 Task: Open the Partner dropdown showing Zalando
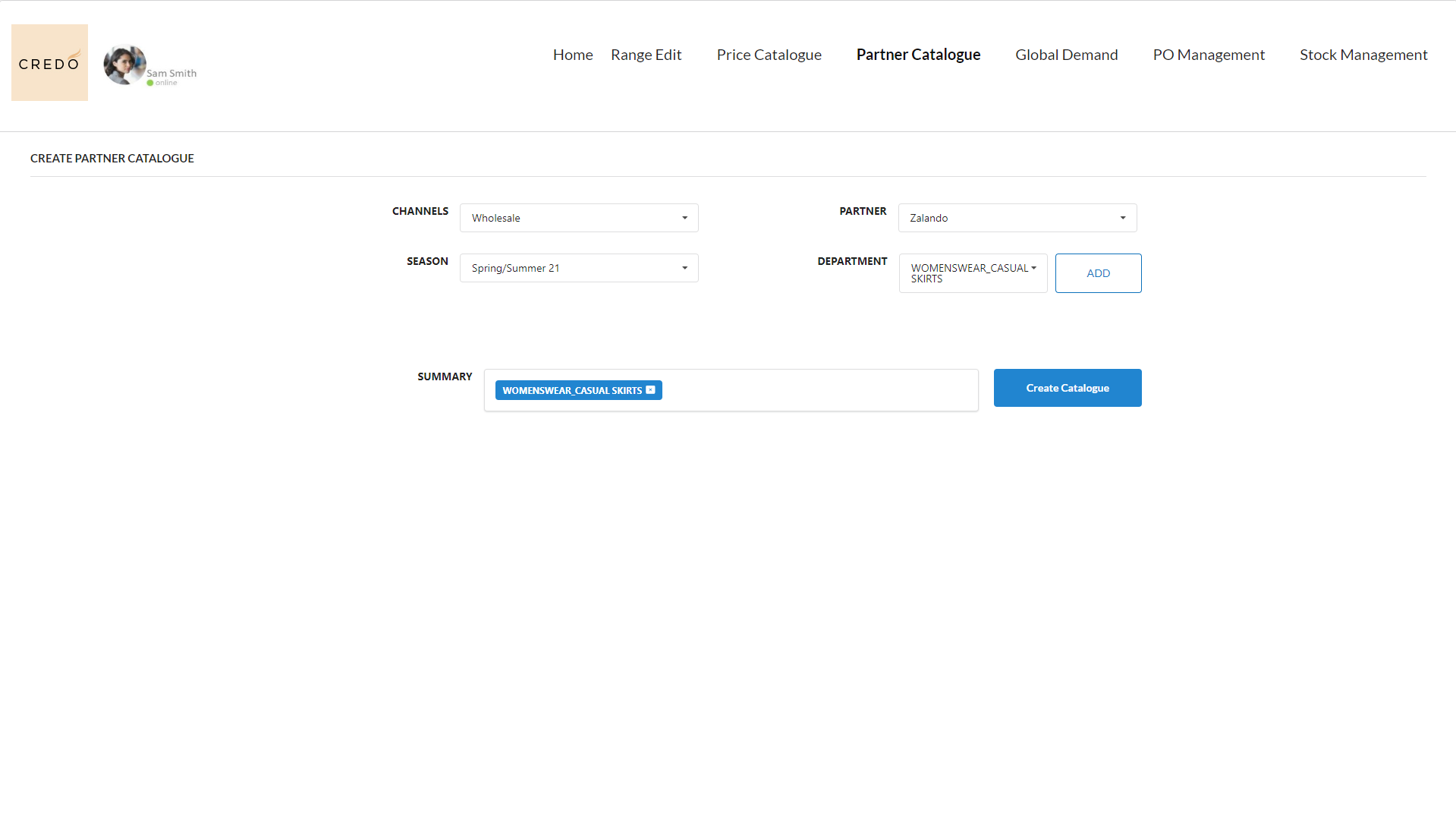pos(1017,218)
